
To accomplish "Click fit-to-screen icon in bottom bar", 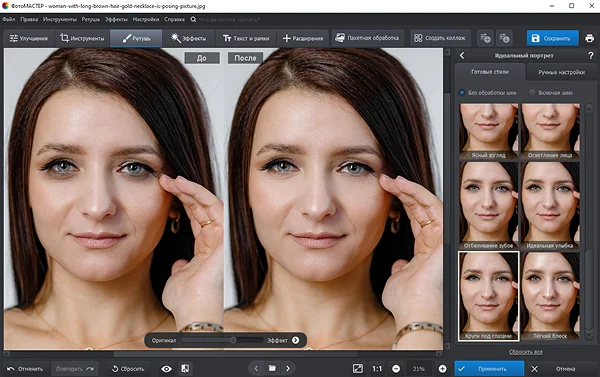I will [358, 369].
